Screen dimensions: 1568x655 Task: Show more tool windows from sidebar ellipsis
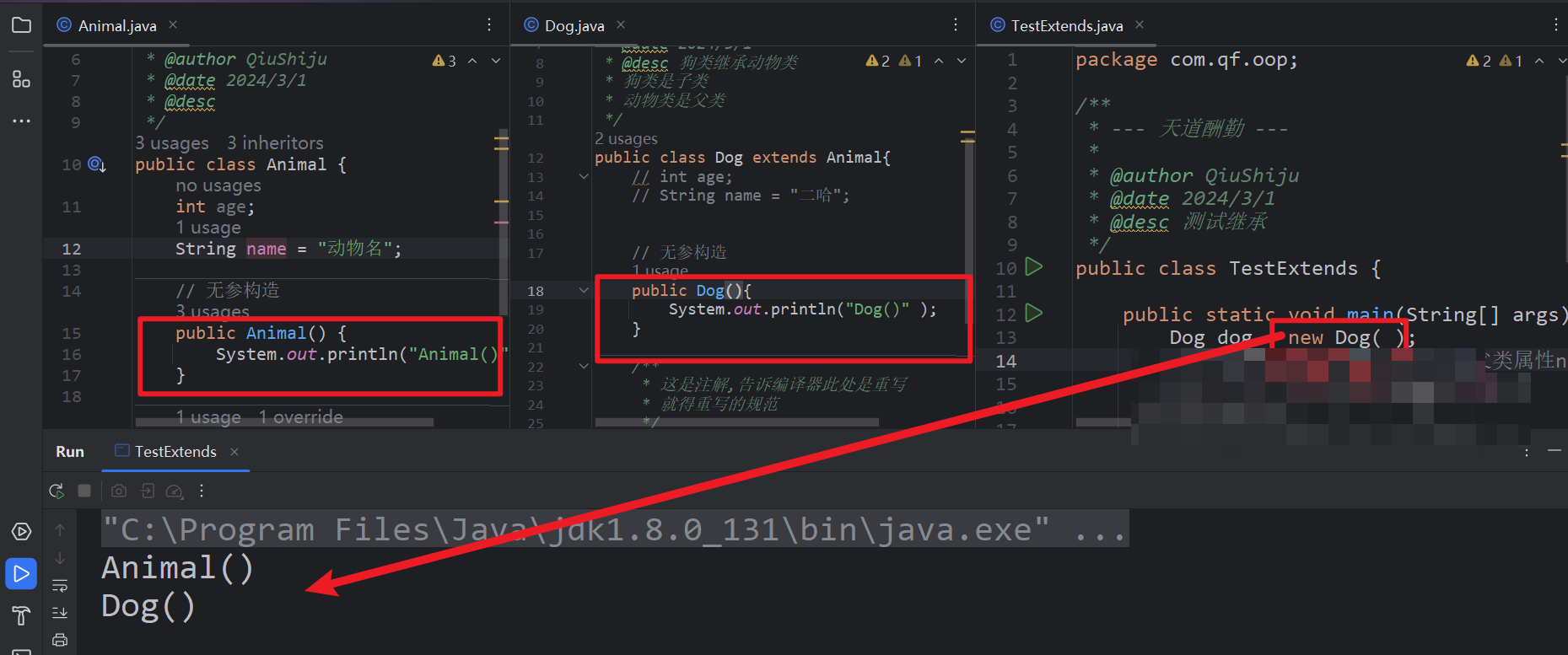coord(21,121)
